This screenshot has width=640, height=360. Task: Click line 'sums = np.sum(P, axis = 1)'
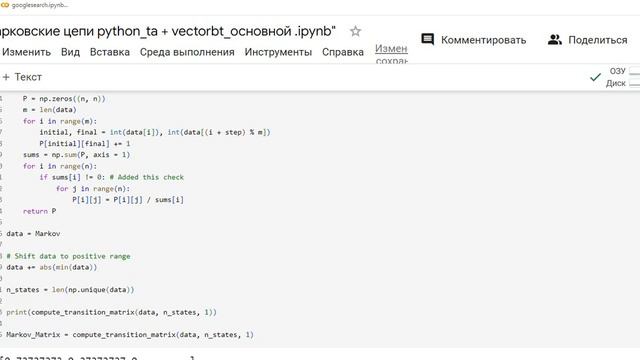point(76,155)
